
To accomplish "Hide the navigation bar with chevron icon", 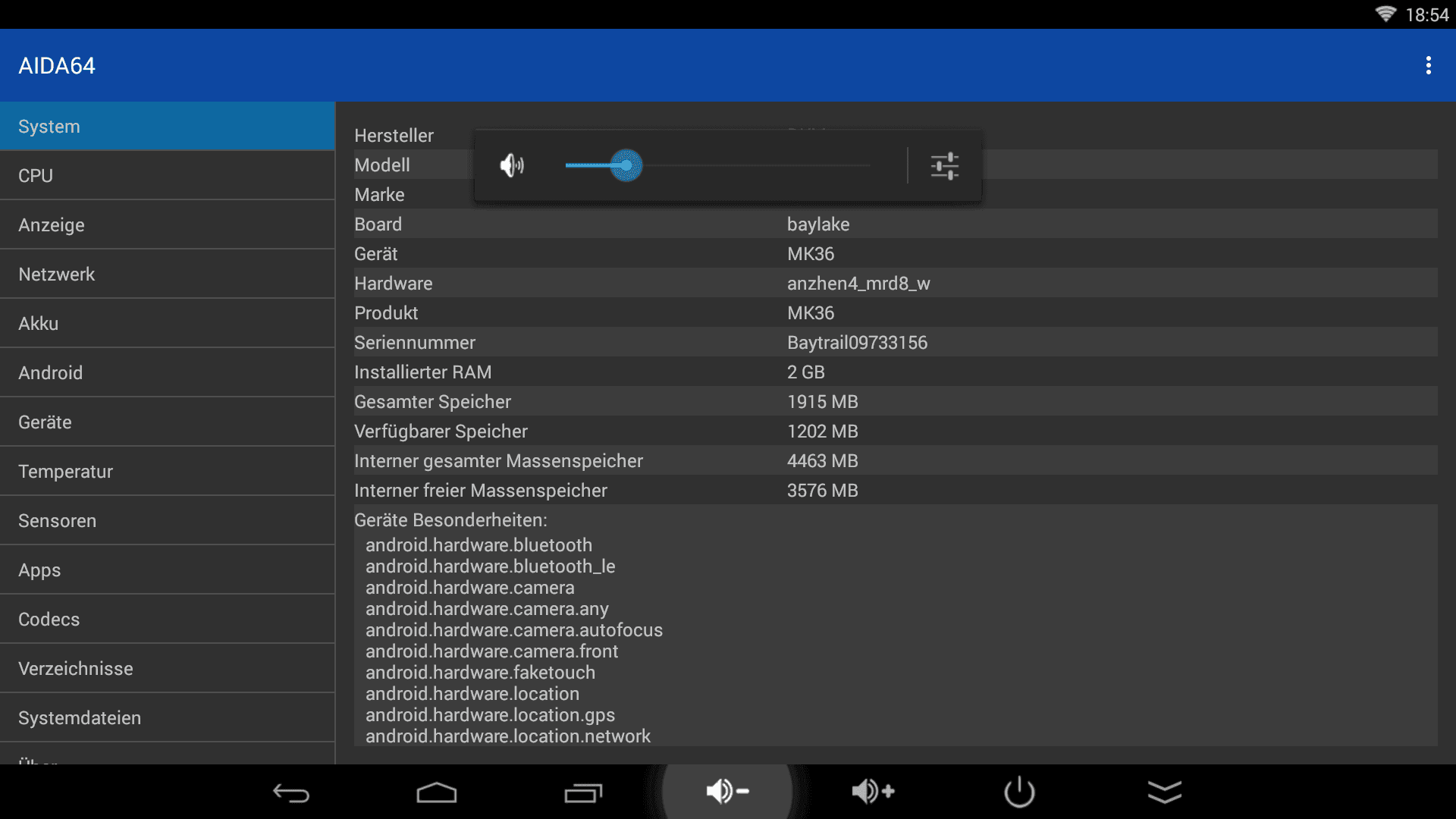I will (1165, 792).
